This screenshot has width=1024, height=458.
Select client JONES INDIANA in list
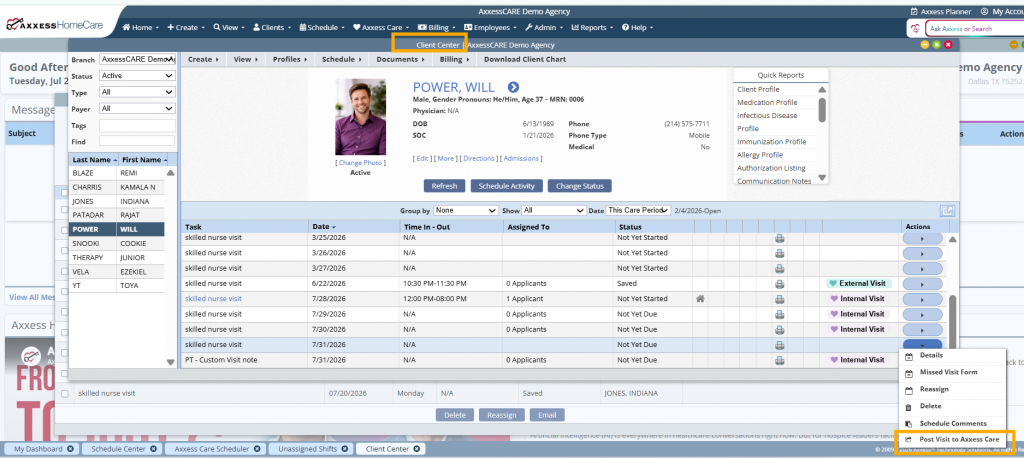(x=118, y=201)
